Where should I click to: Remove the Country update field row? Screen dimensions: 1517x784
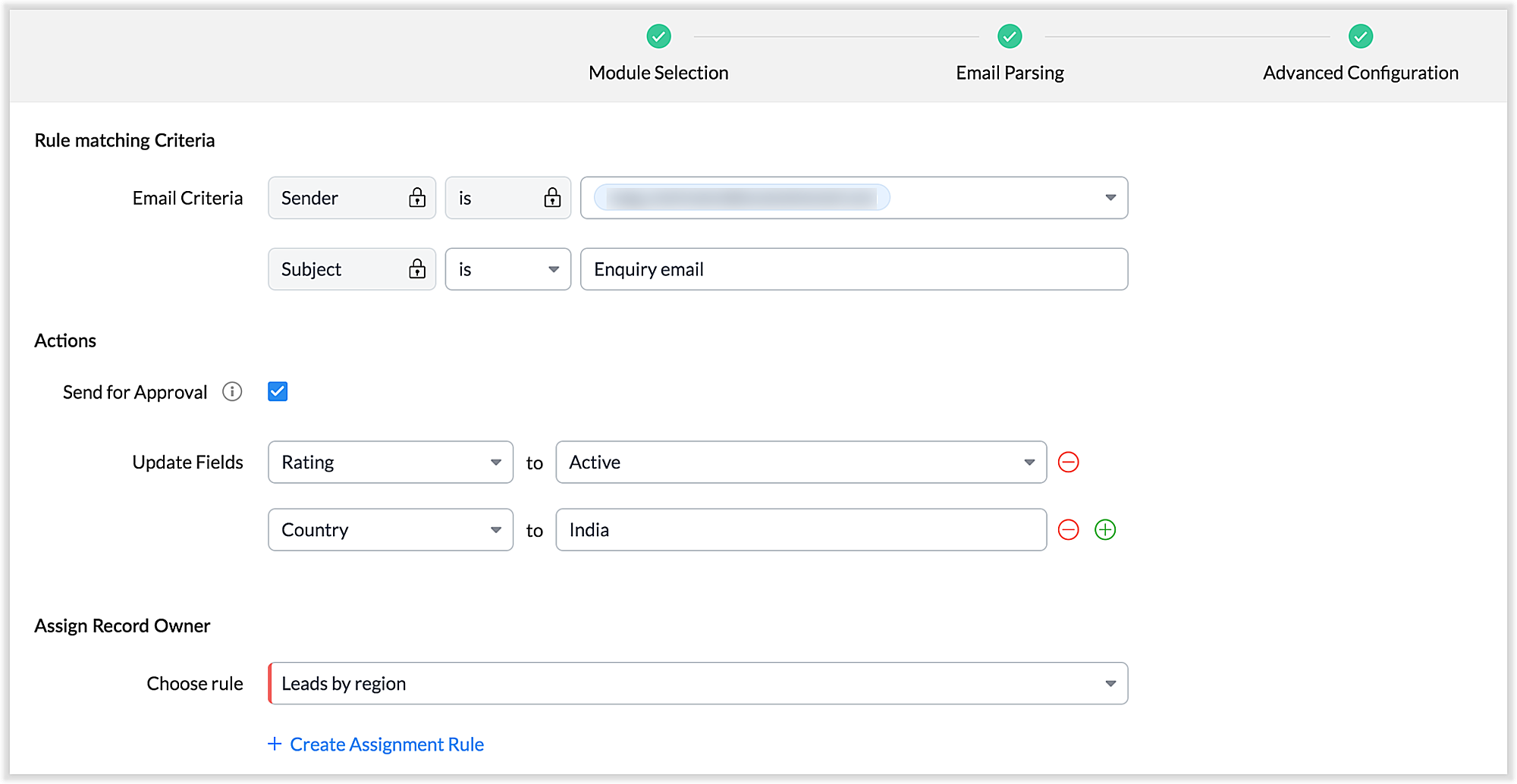1068,530
